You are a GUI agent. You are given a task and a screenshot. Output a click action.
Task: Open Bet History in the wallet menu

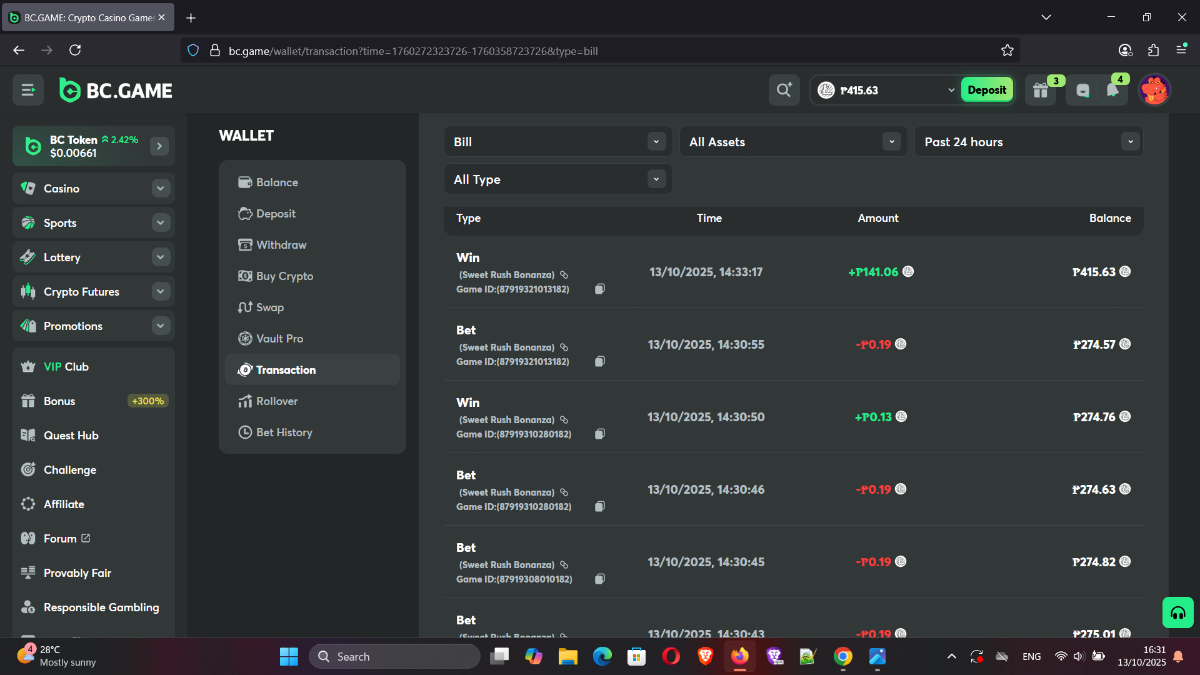pyautogui.click(x=284, y=432)
